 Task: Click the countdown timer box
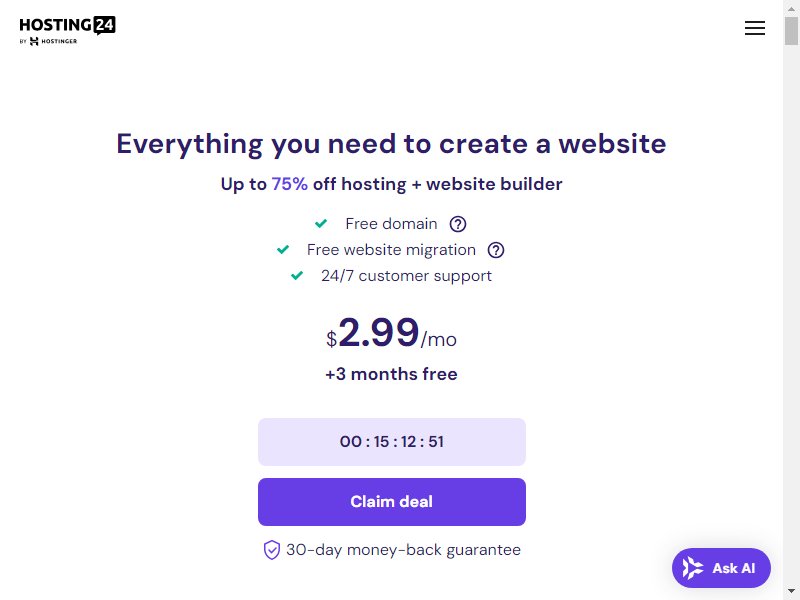click(392, 442)
